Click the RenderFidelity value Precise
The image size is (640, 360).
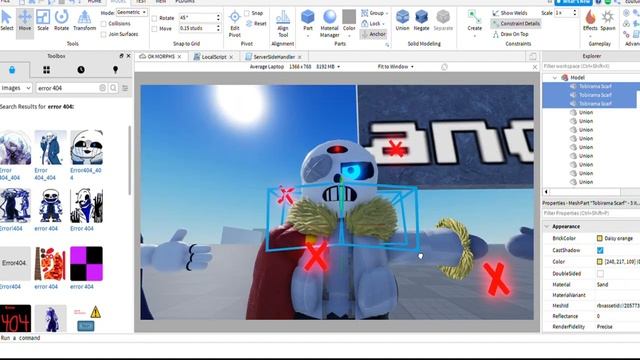click(x=604, y=327)
